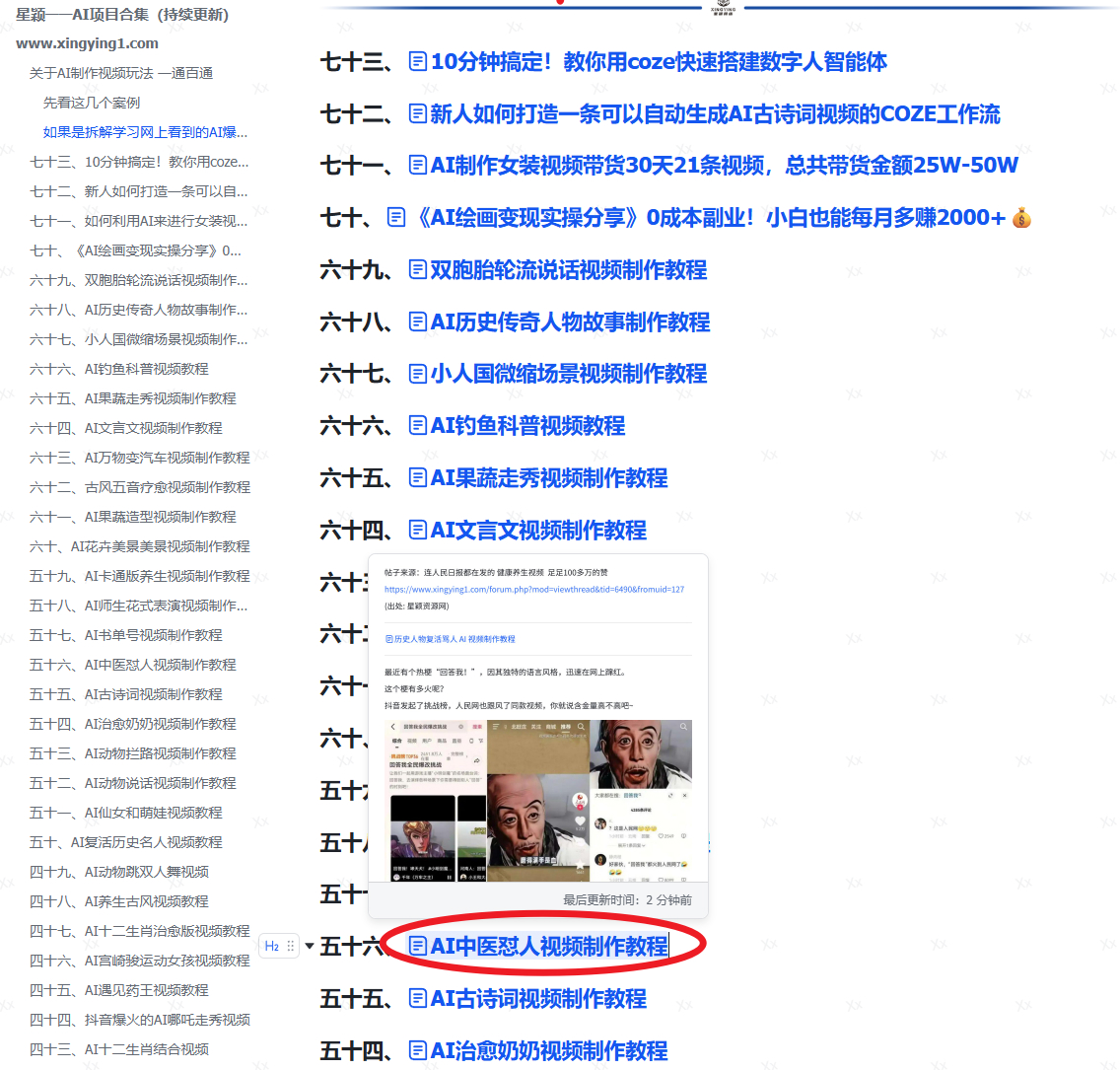Go to 五十、AI复活历史名人视频教程 outline entry
Viewport: 1120px width, 1070px height.
126,842
